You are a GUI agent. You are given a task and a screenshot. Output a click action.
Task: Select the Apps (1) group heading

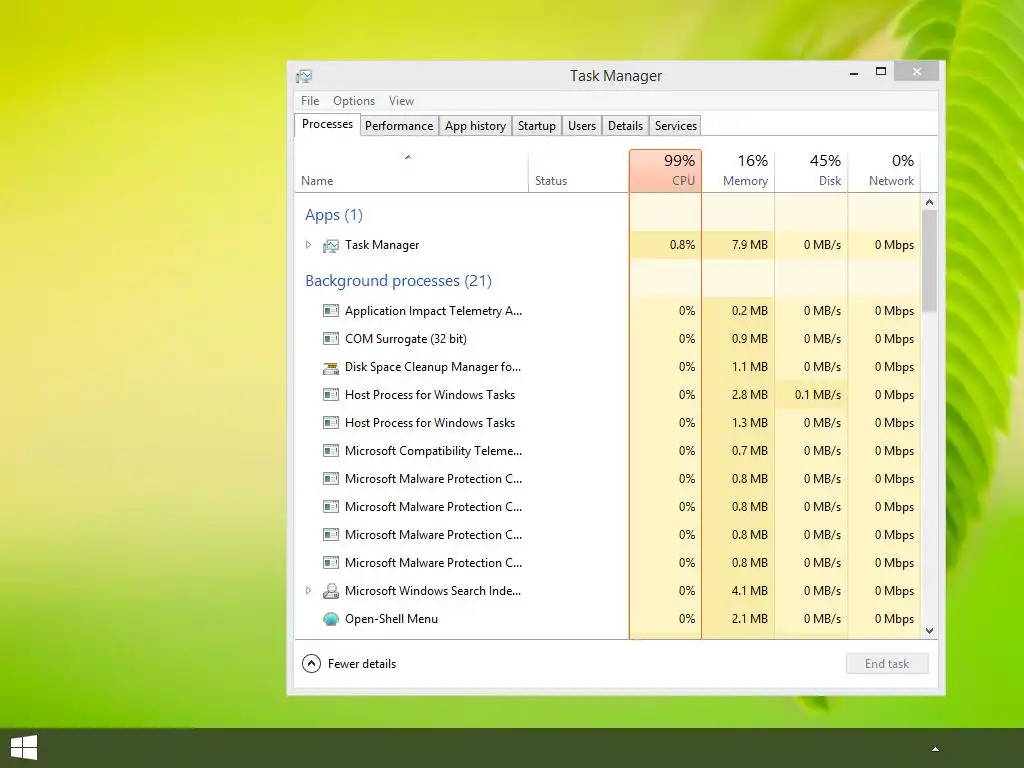[334, 215]
